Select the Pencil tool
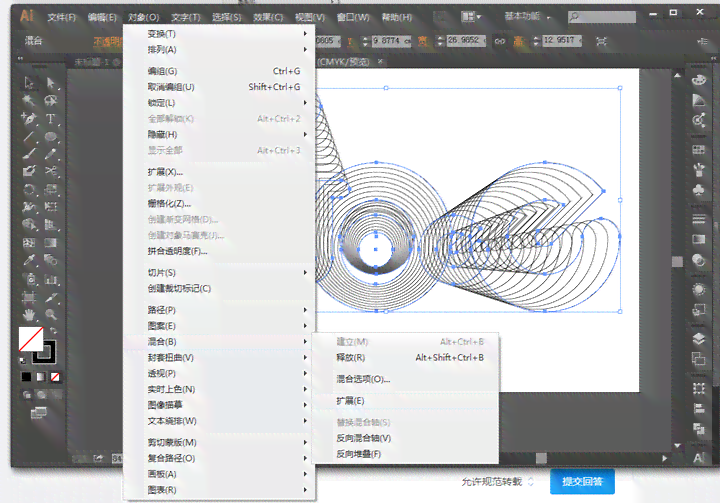720x503 pixels. pos(51,153)
